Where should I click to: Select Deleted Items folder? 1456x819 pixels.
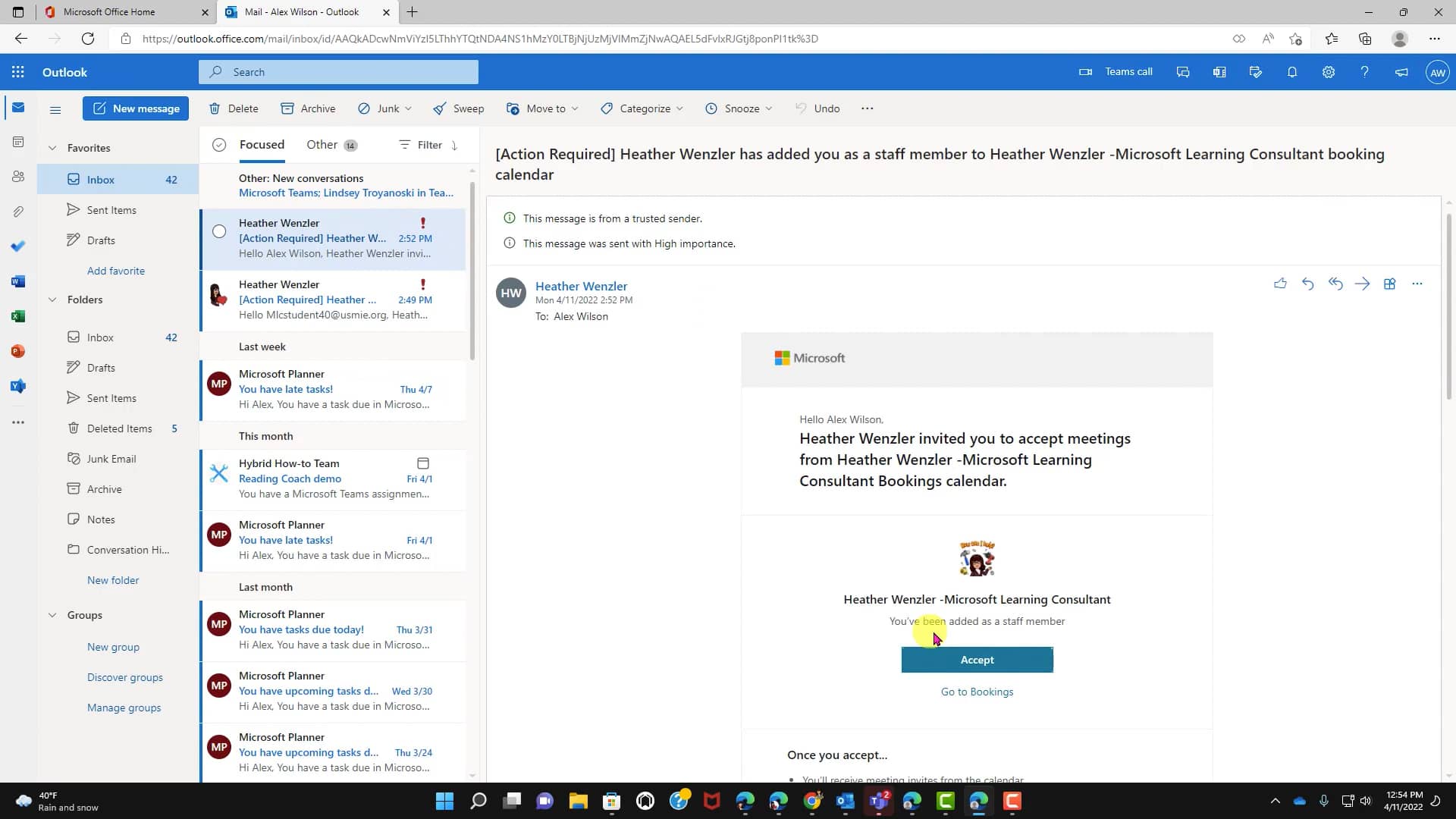tap(118, 428)
